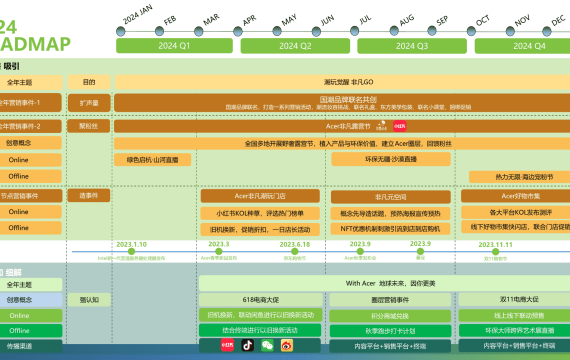
Task: Click the 2023.9 milestone labeled Acer秋季发布会
Action: [360, 251]
